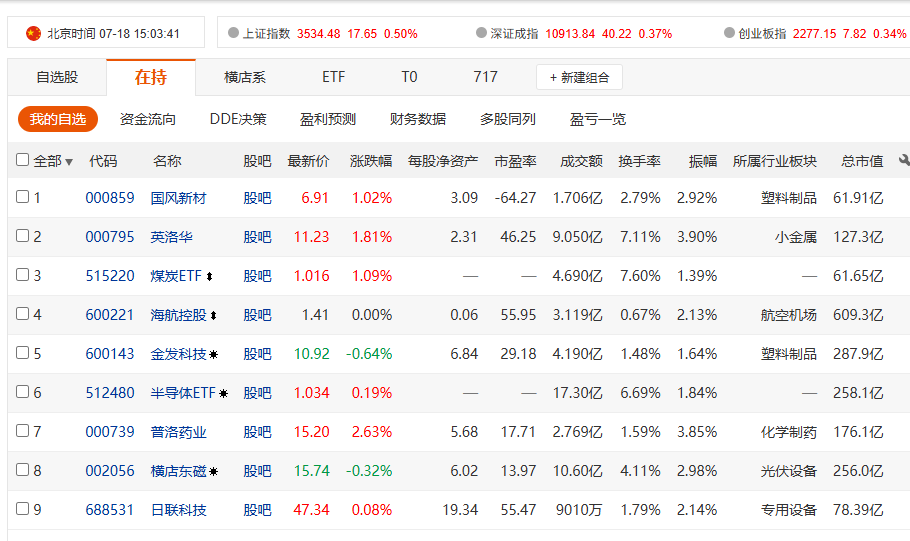Open the 国风新材 stock link
Viewport: 910px width, 541px height.
coord(178,198)
